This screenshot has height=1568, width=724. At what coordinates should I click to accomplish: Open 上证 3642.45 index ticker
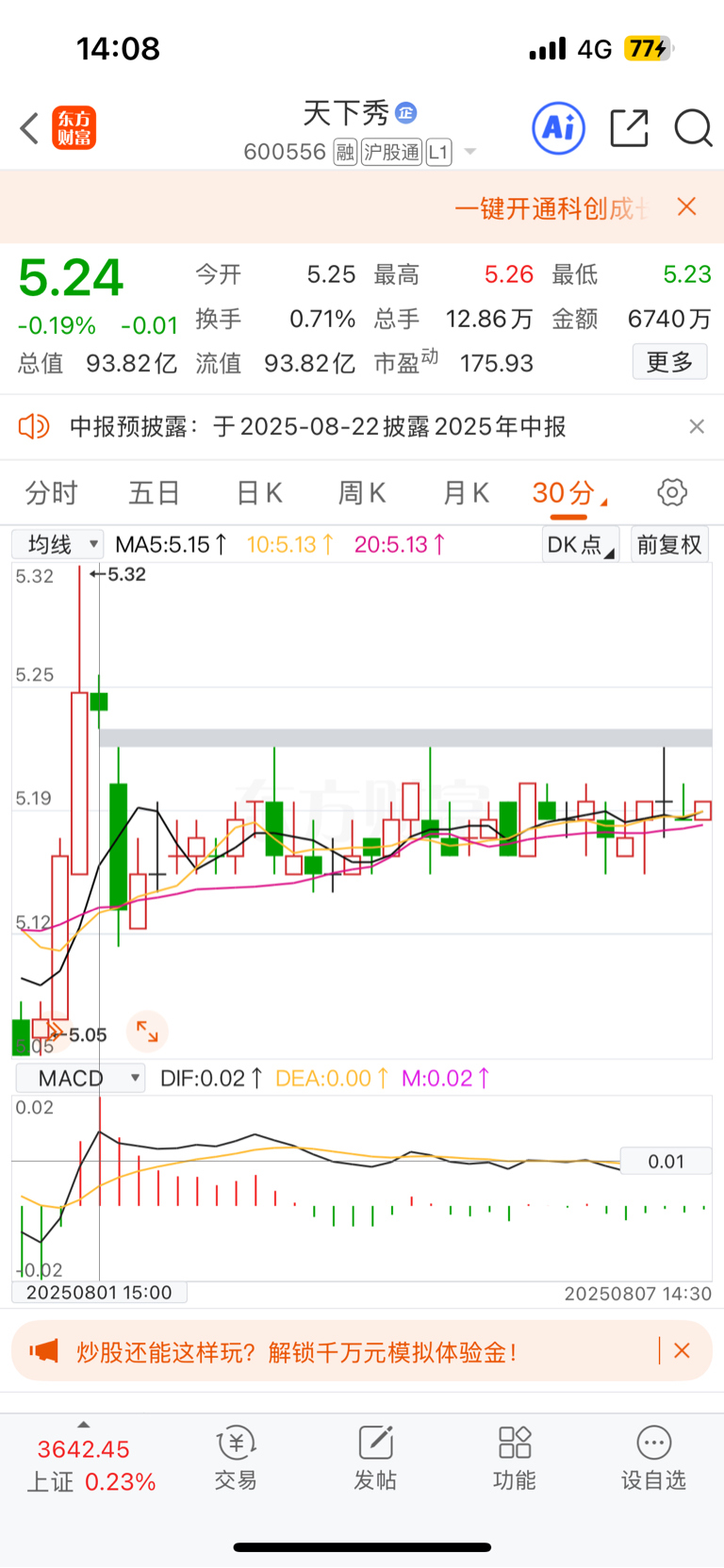point(90,1465)
